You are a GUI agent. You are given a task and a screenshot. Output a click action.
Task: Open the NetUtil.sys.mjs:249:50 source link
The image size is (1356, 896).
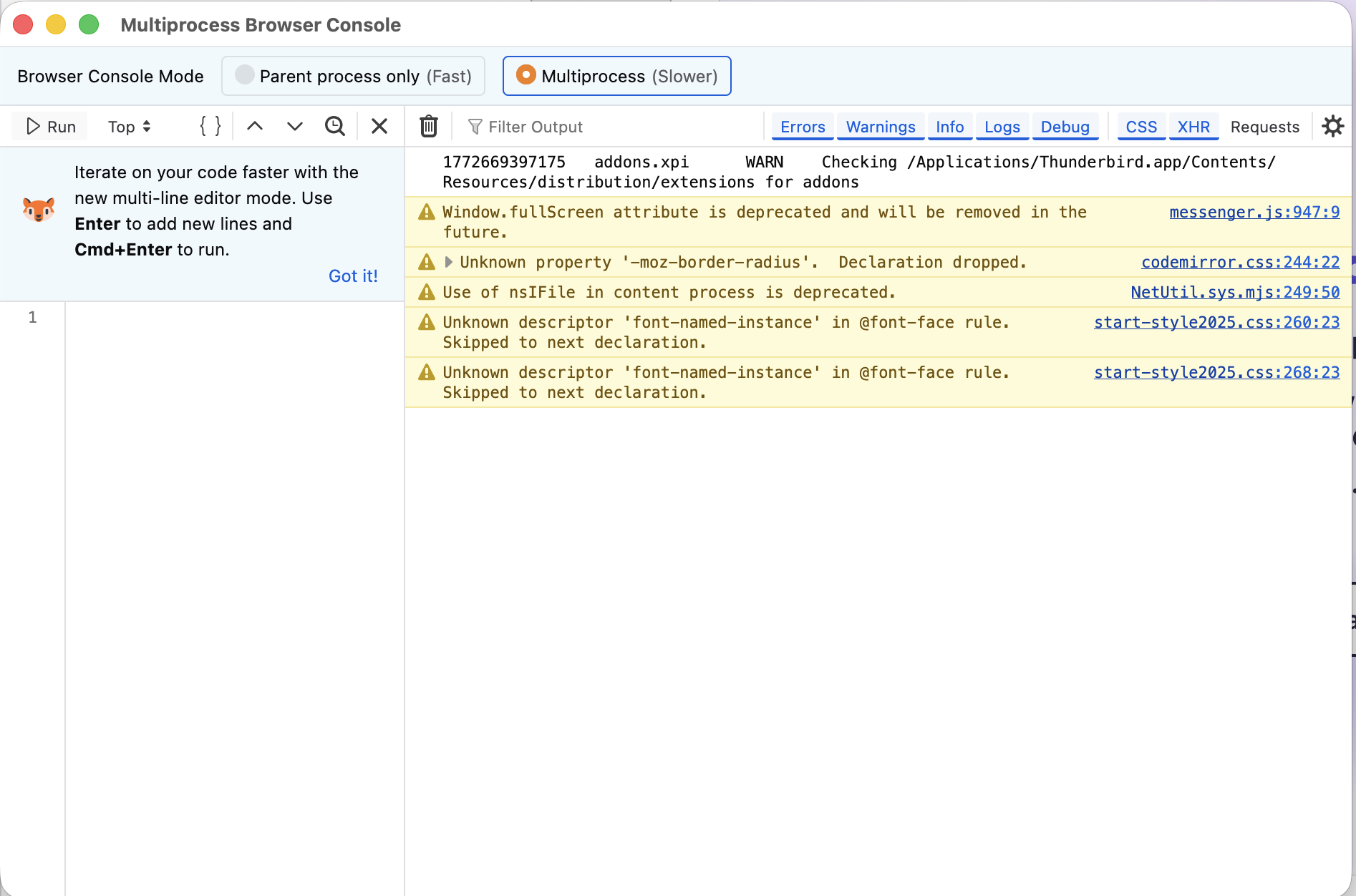tap(1234, 292)
